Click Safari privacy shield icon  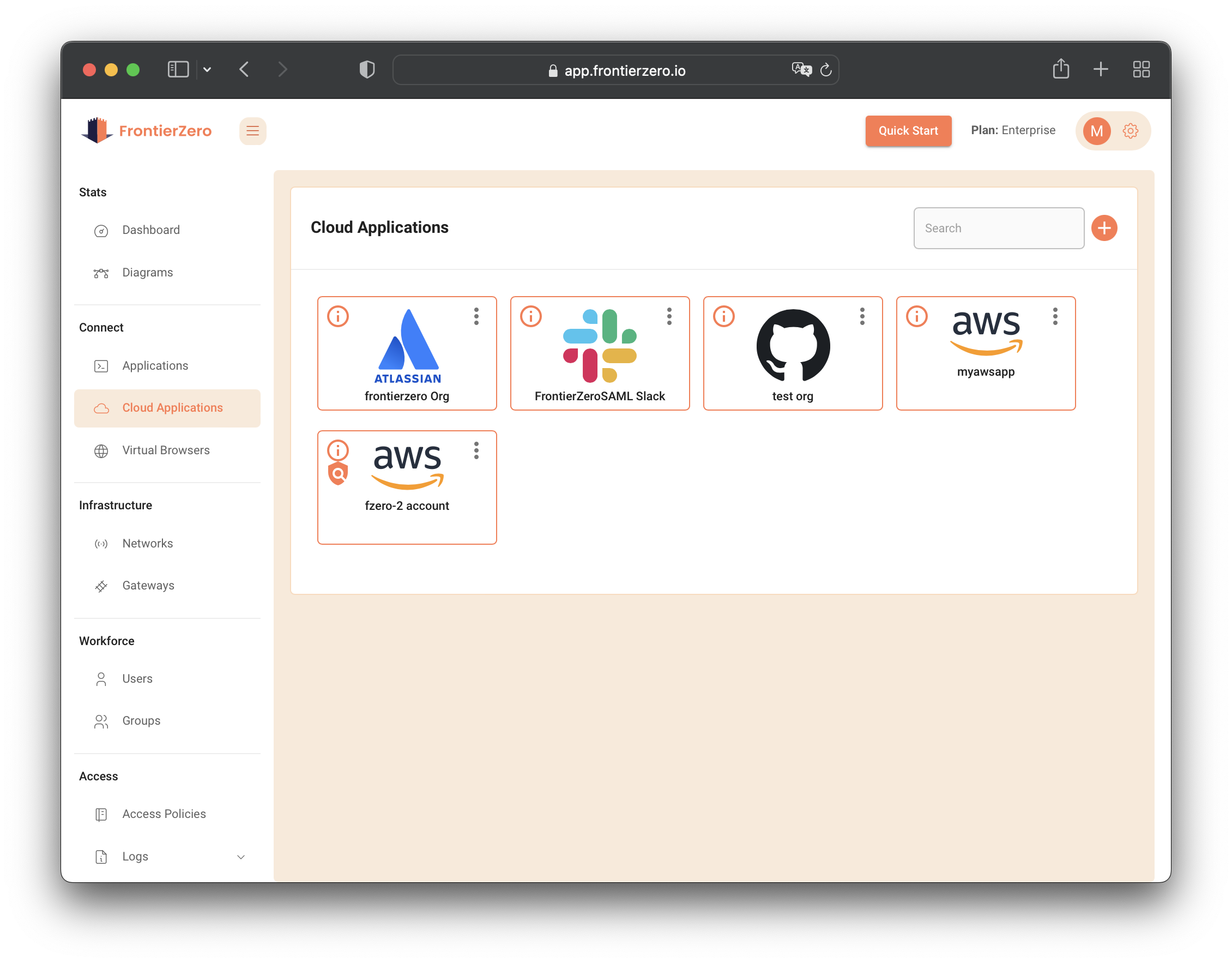[367, 69]
